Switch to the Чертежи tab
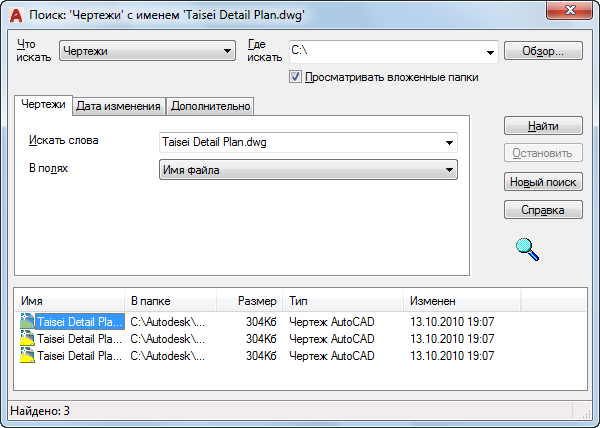Screen dimensions: 600x428 (x=43, y=104)
